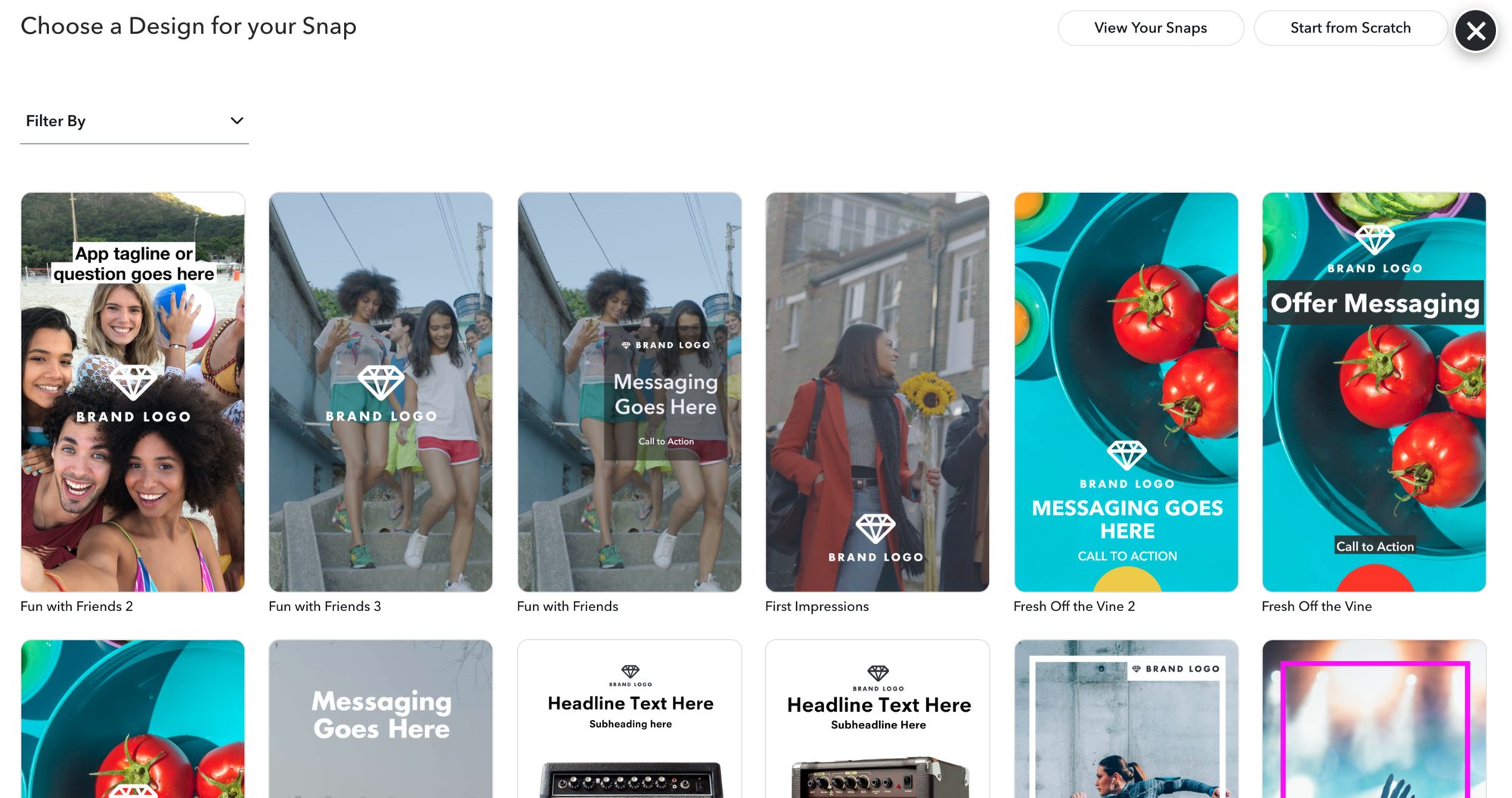Open View Your Snaps
1512x798 pixels.
point(1151,28)
